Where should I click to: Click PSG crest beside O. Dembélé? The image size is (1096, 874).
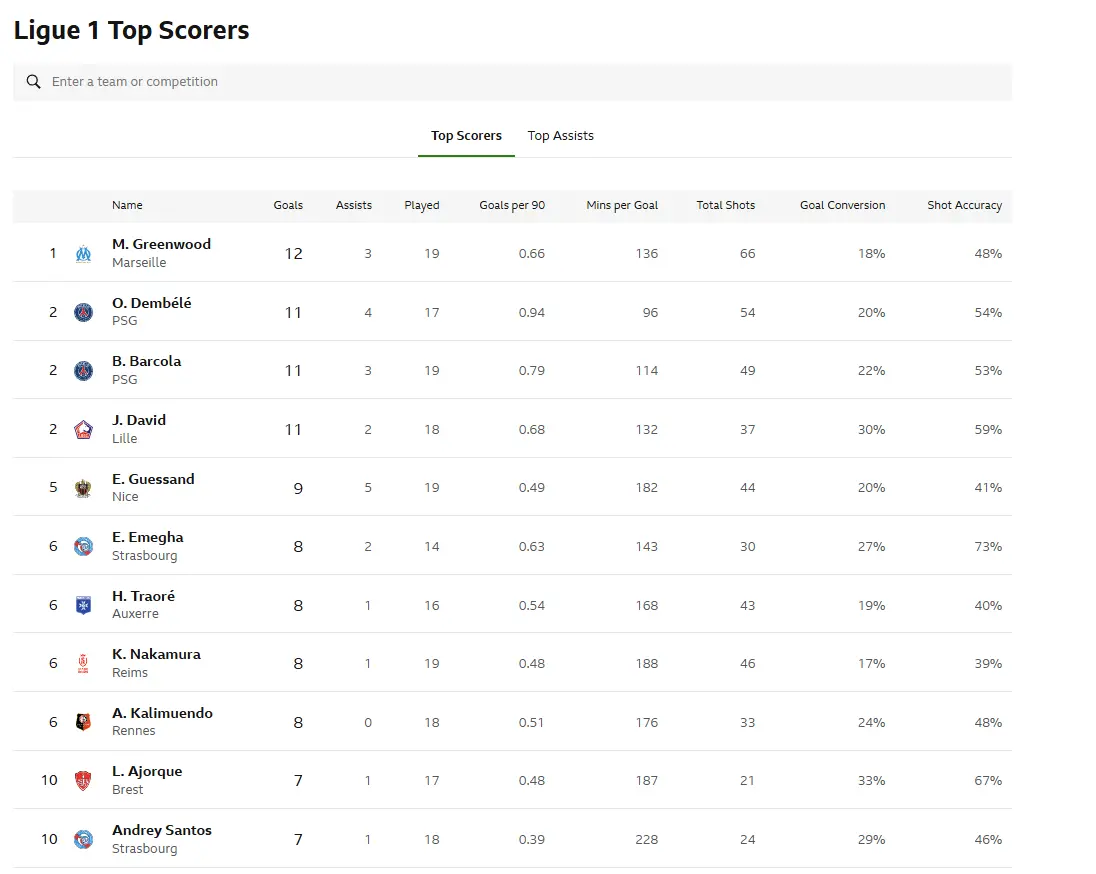pos(83,312)
